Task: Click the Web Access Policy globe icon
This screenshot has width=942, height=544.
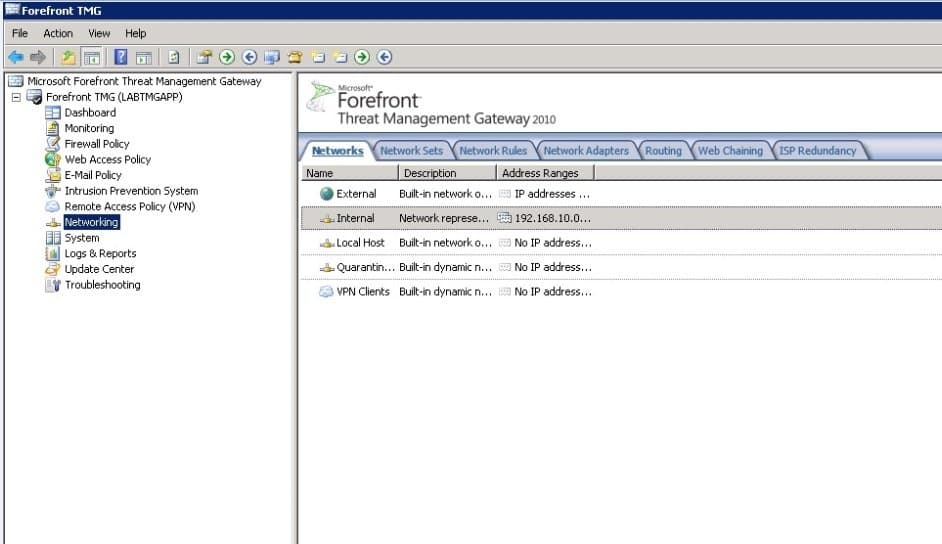Action: coord(53,159)
